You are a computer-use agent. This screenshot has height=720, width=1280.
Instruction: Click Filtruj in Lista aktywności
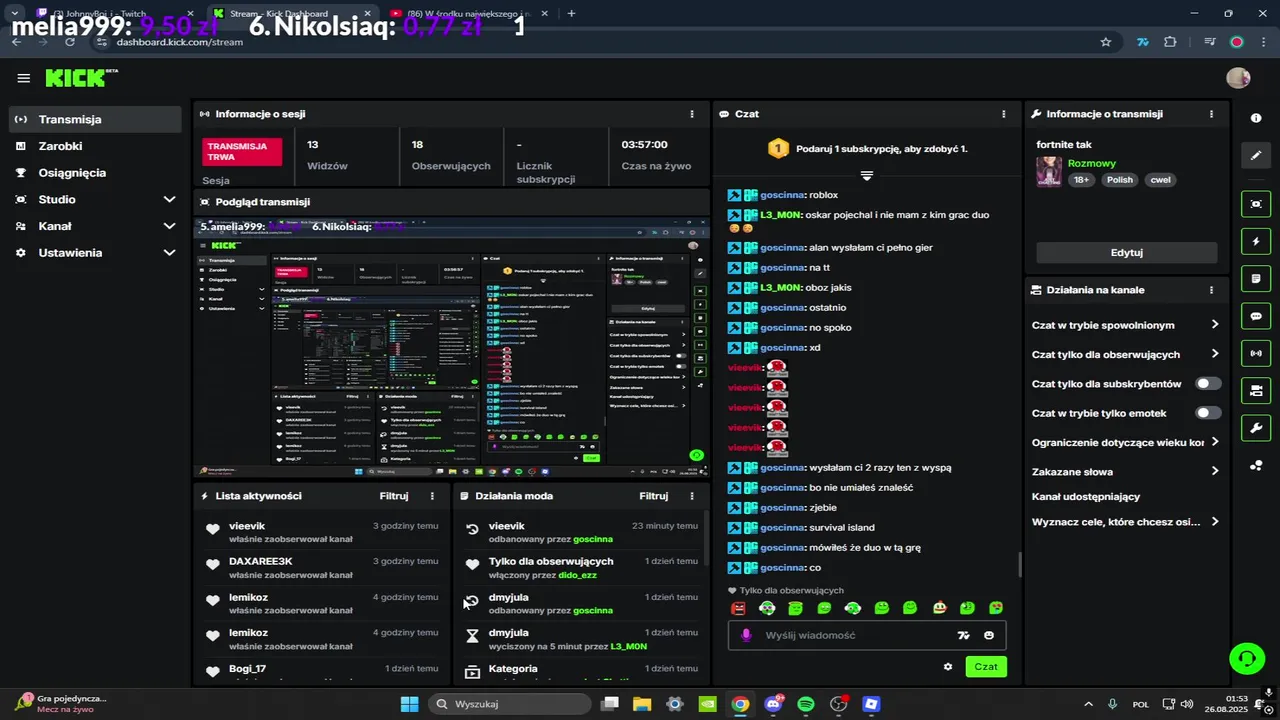pos(394,496)
